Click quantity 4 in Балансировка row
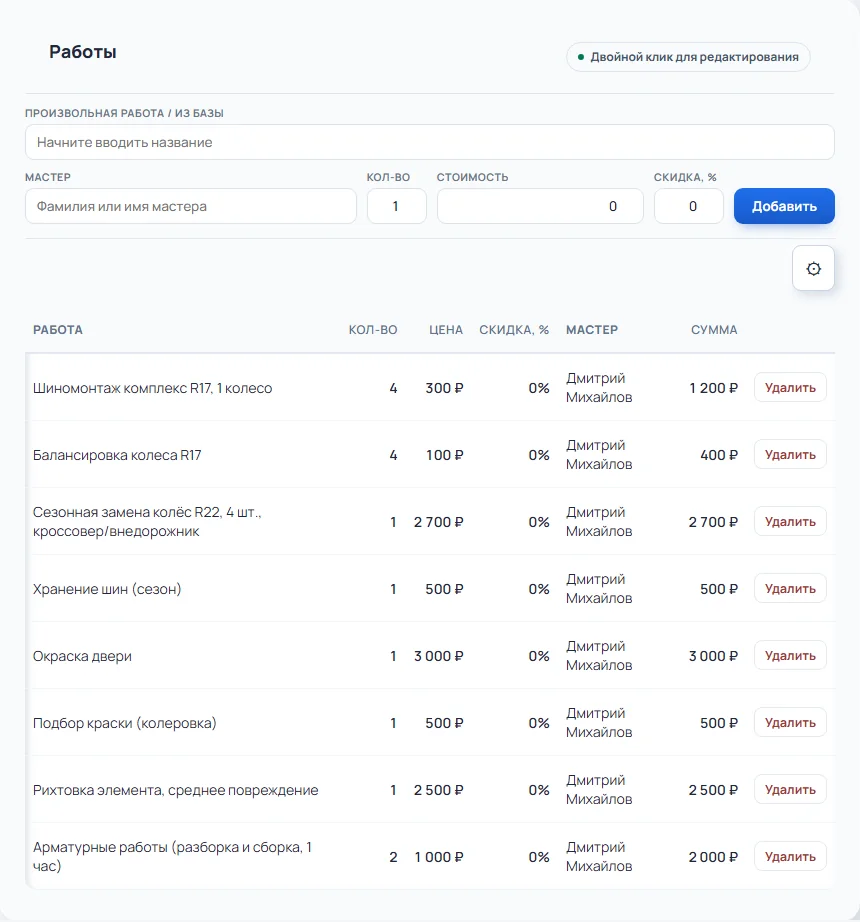The image size is (860, 922). [x=393, y=455]
